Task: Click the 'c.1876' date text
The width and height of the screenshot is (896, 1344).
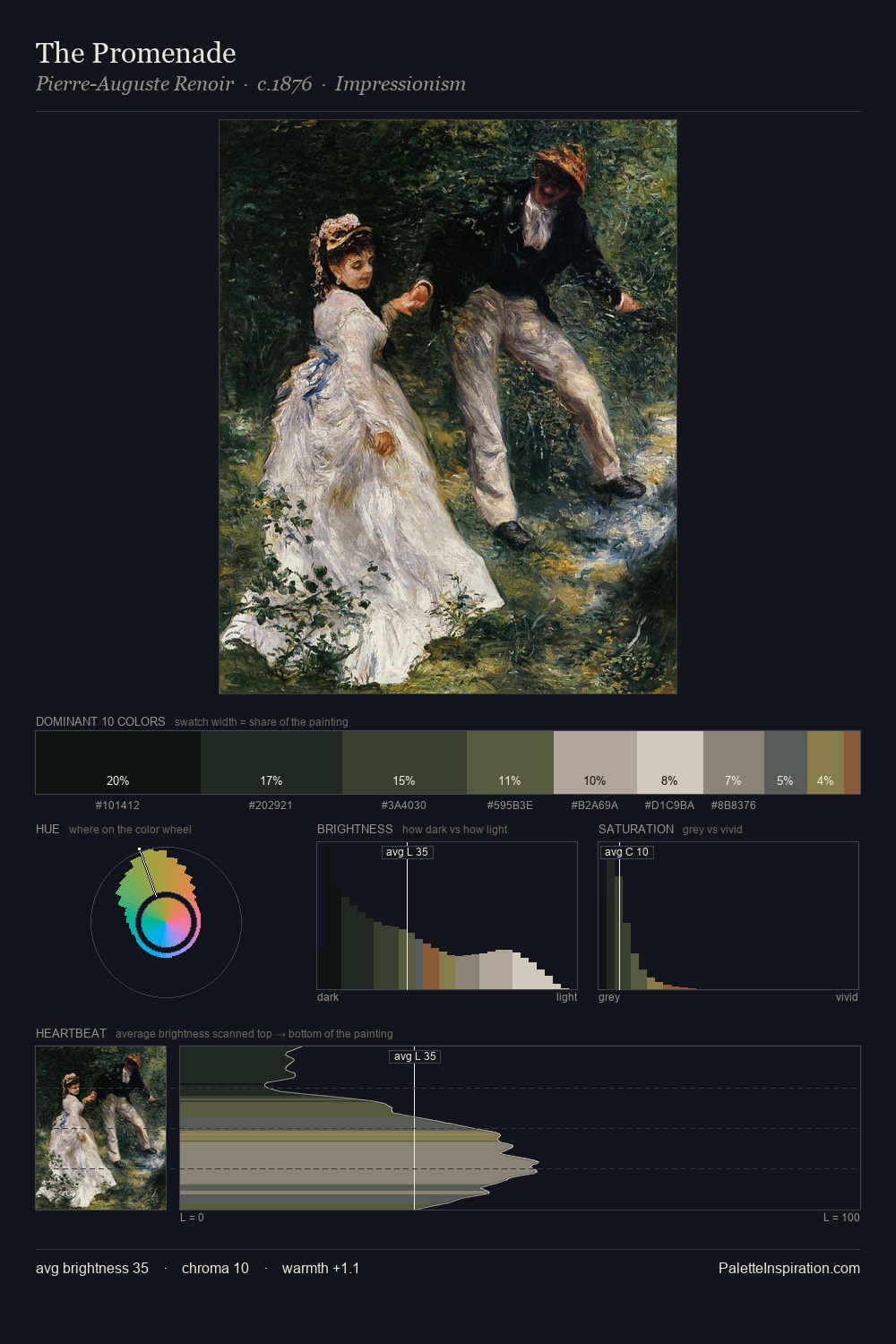Action: point(285,84)
